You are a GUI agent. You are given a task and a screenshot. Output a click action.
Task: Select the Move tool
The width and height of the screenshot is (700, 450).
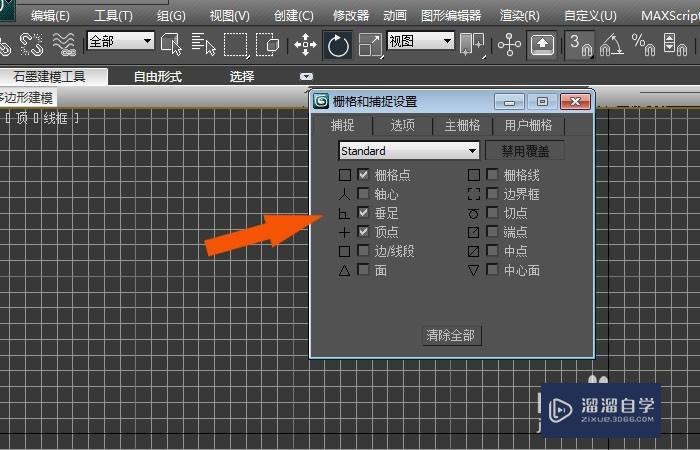point(305,45)
